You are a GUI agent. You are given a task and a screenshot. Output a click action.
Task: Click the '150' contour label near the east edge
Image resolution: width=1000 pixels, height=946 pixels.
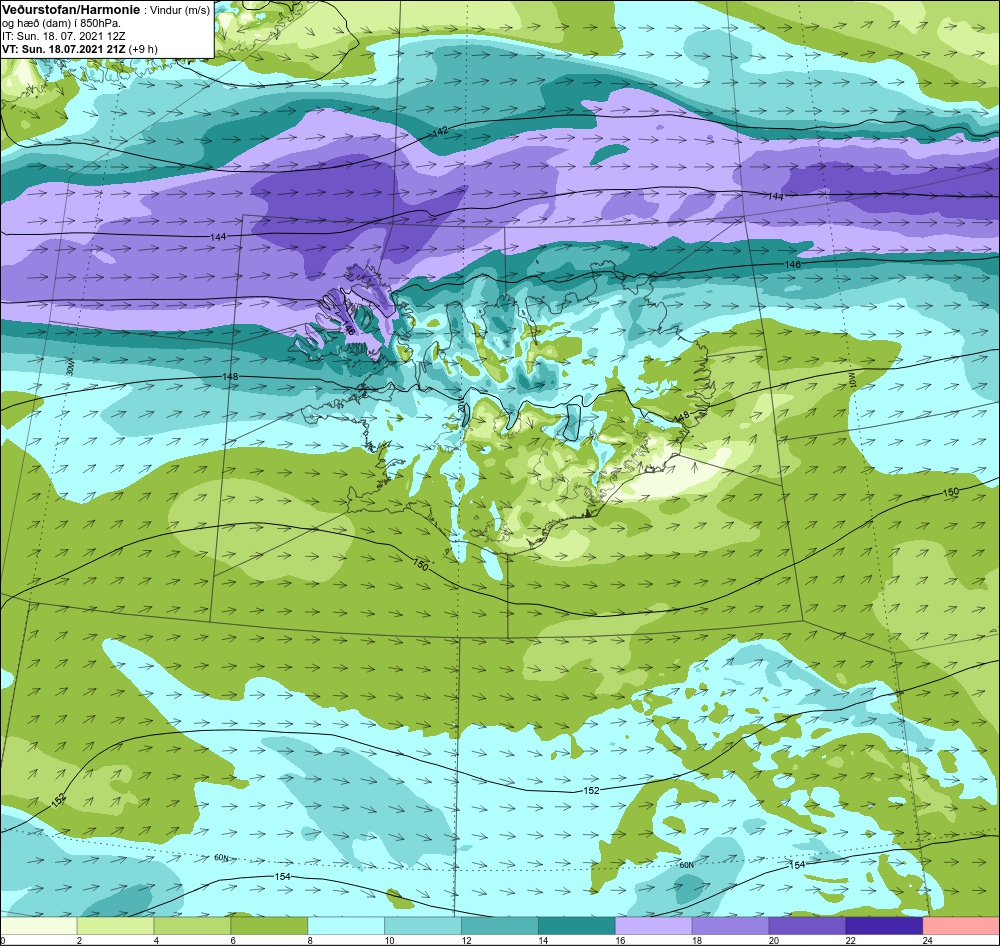coord(950,492)
